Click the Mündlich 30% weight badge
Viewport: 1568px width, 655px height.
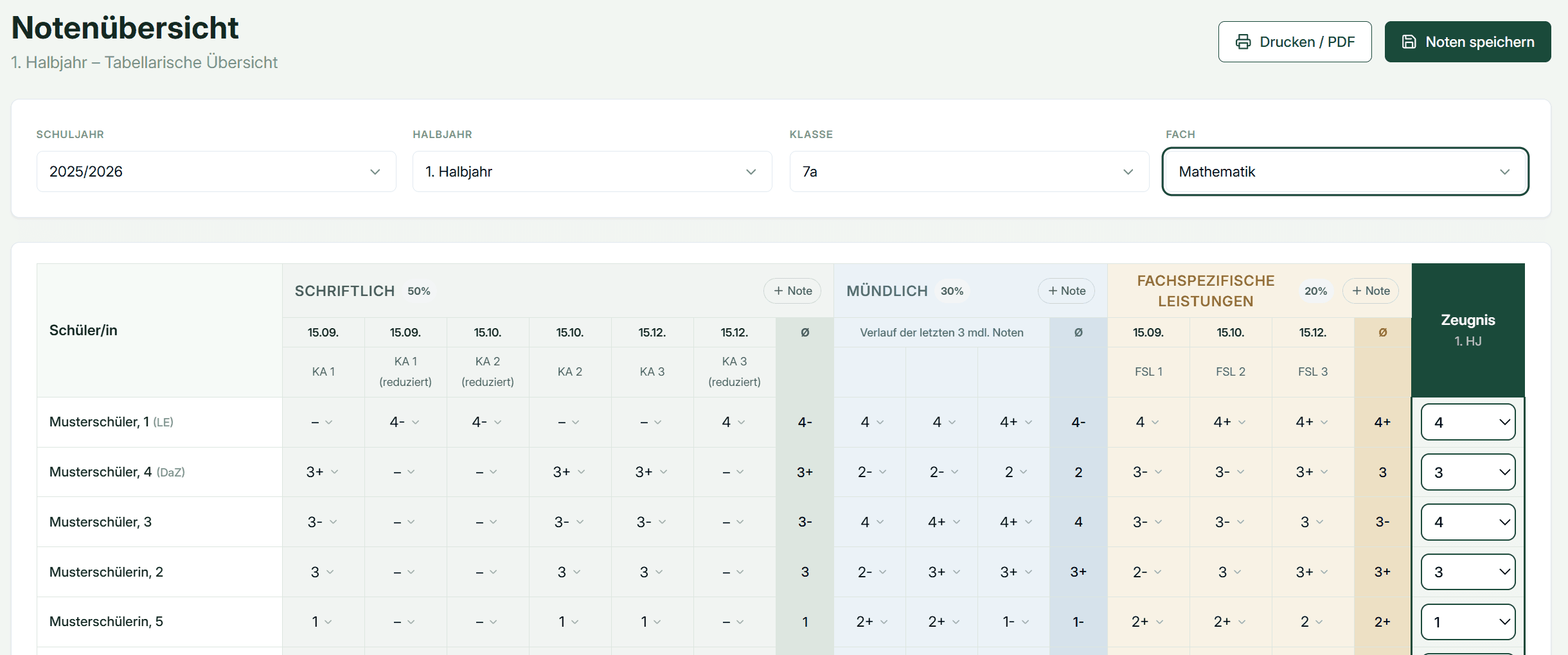click(x=952, y=291)
